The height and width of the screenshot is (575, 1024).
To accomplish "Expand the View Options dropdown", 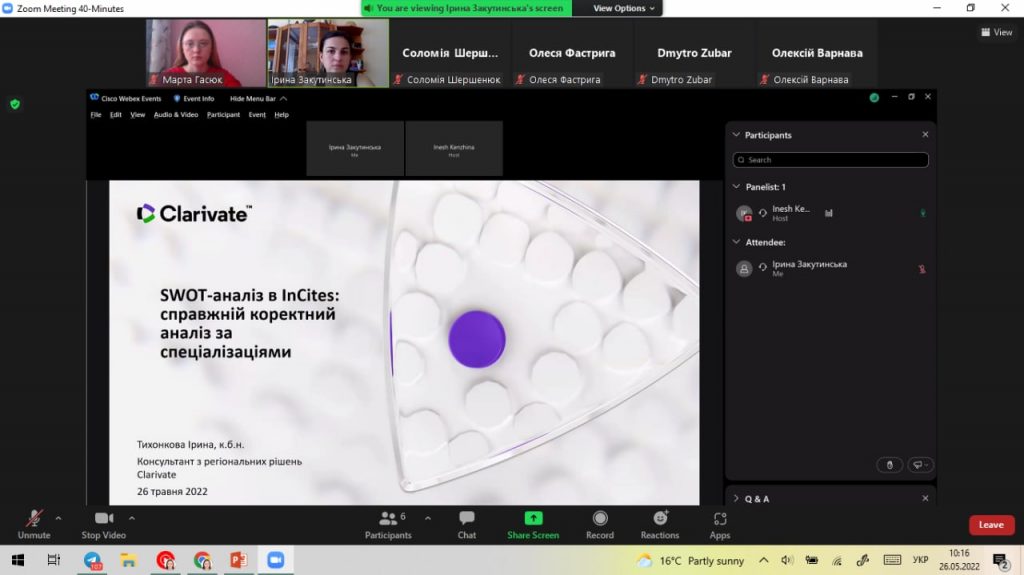I will coord(624,8).
